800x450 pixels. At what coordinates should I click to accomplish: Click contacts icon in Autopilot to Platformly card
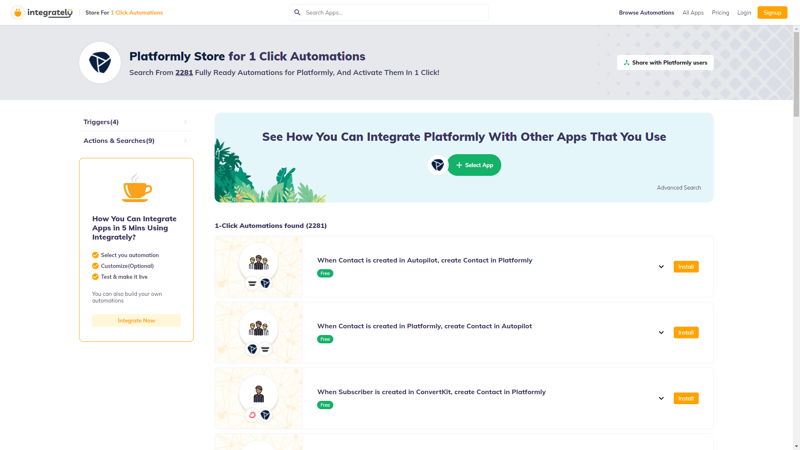coord(259,262)
